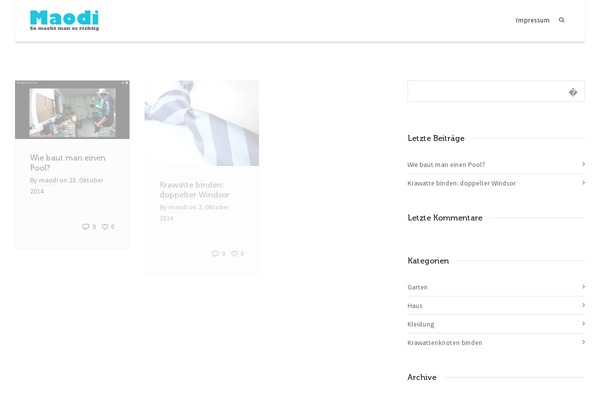This screenshot has height=400, width=600.
Task: Select Krawattenknoten binden category
Action: [x=445, y=343]
